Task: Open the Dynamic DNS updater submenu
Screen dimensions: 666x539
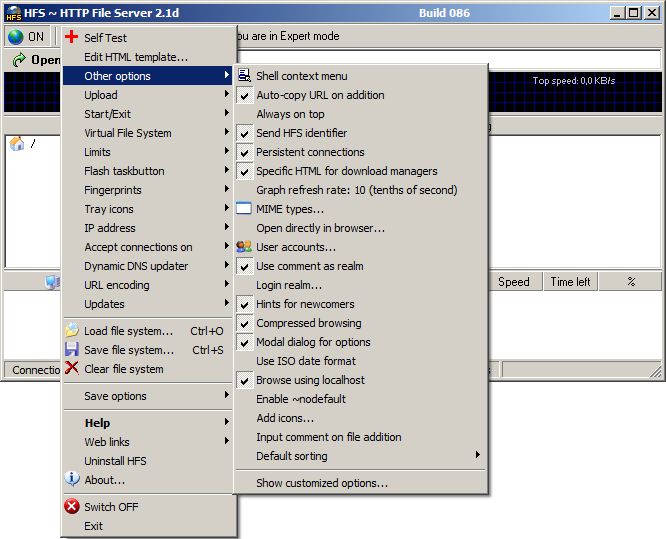Action: 136,266
